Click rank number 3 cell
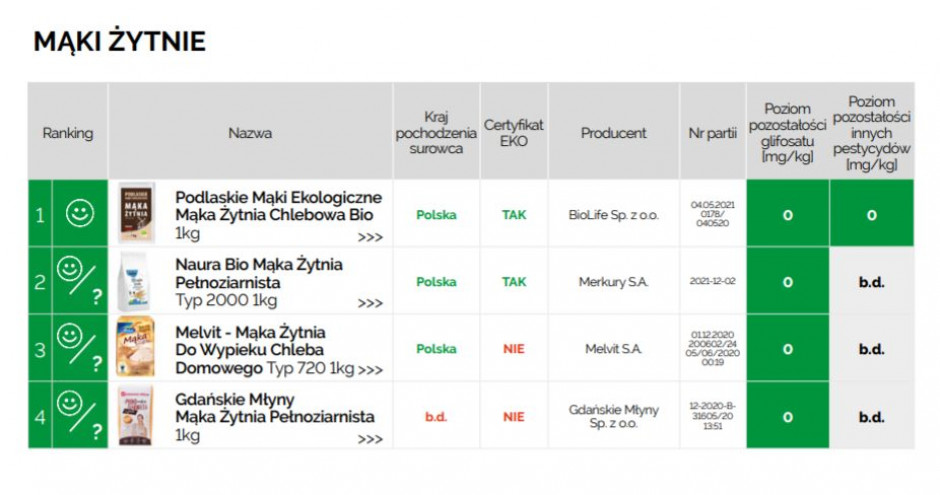This screenshot has width=940, height=495. click(40, 349)
